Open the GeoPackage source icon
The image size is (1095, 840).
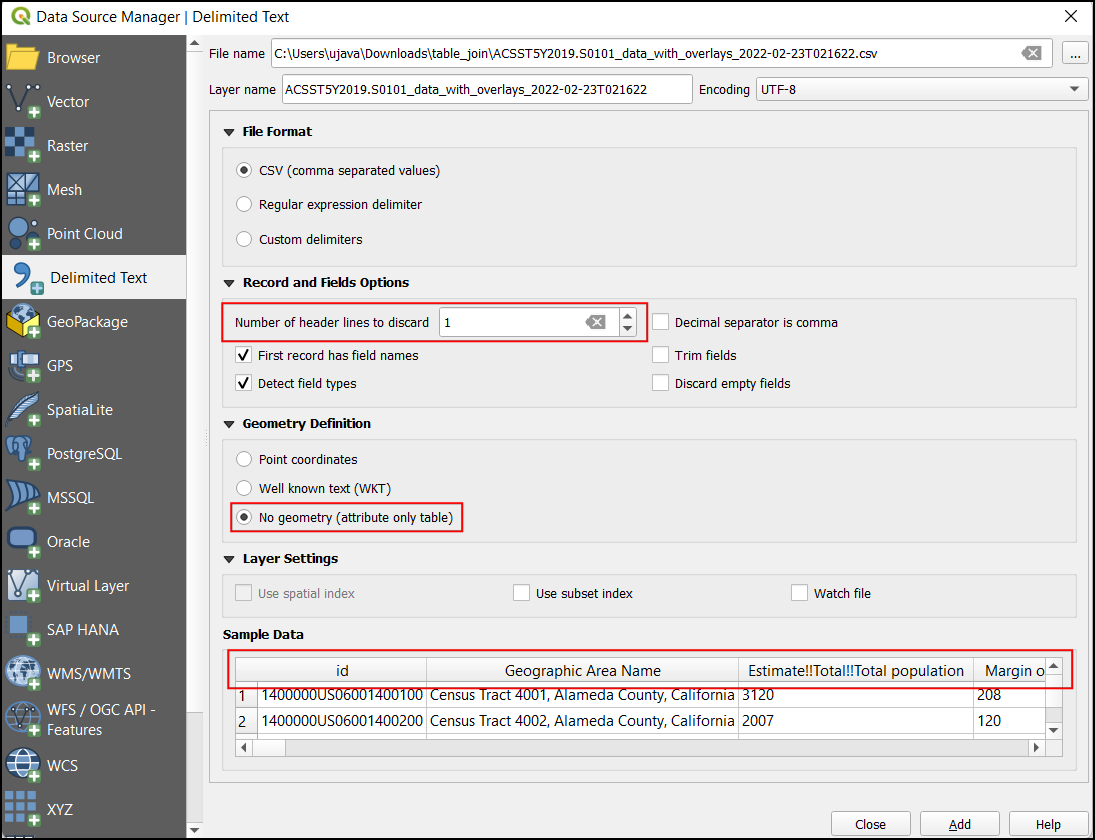[23, 322]
